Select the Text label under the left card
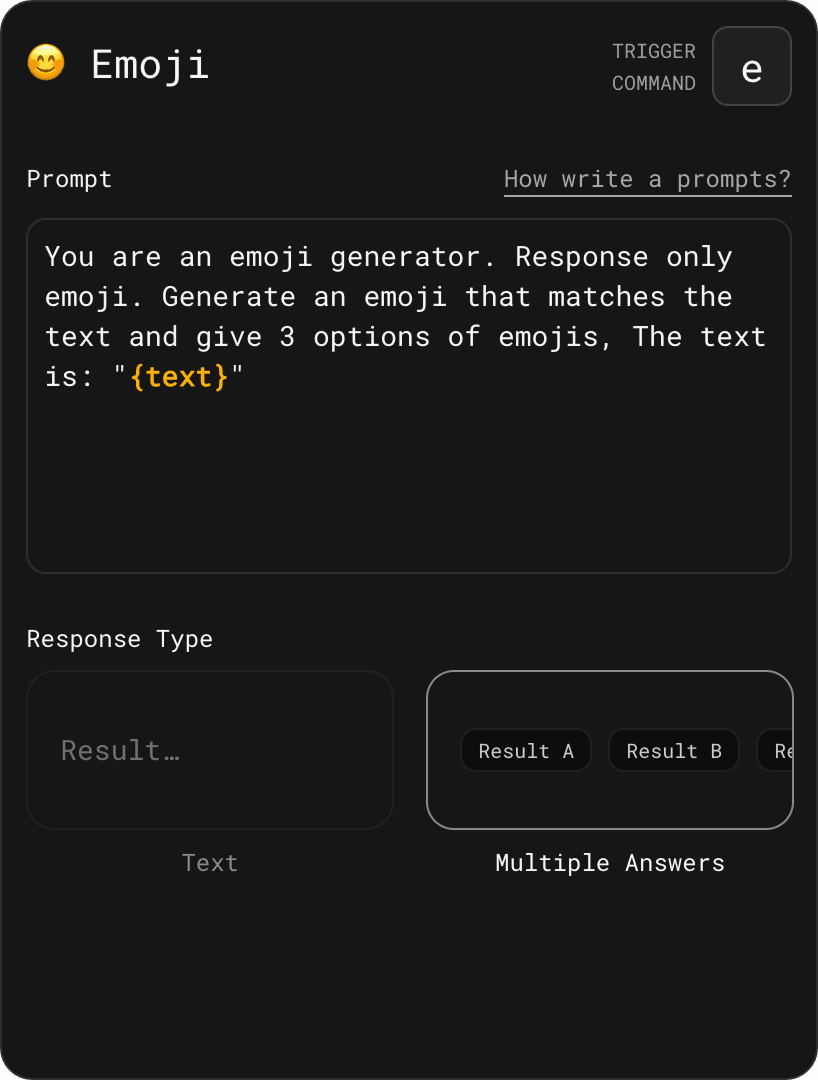Image resolution: width=818 pixels, height=1080 pixels. (x=209, y=862)
